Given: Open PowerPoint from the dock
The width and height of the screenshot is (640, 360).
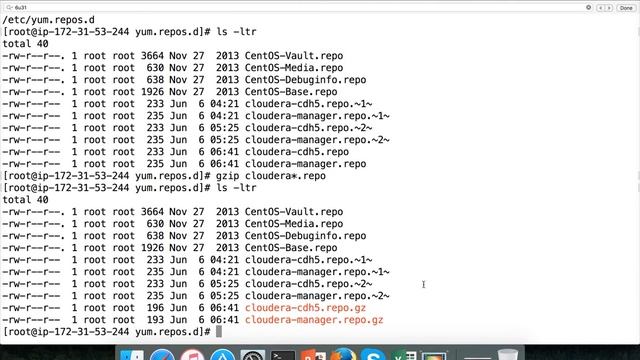Looking at the screenshot, I should (313, 355).
